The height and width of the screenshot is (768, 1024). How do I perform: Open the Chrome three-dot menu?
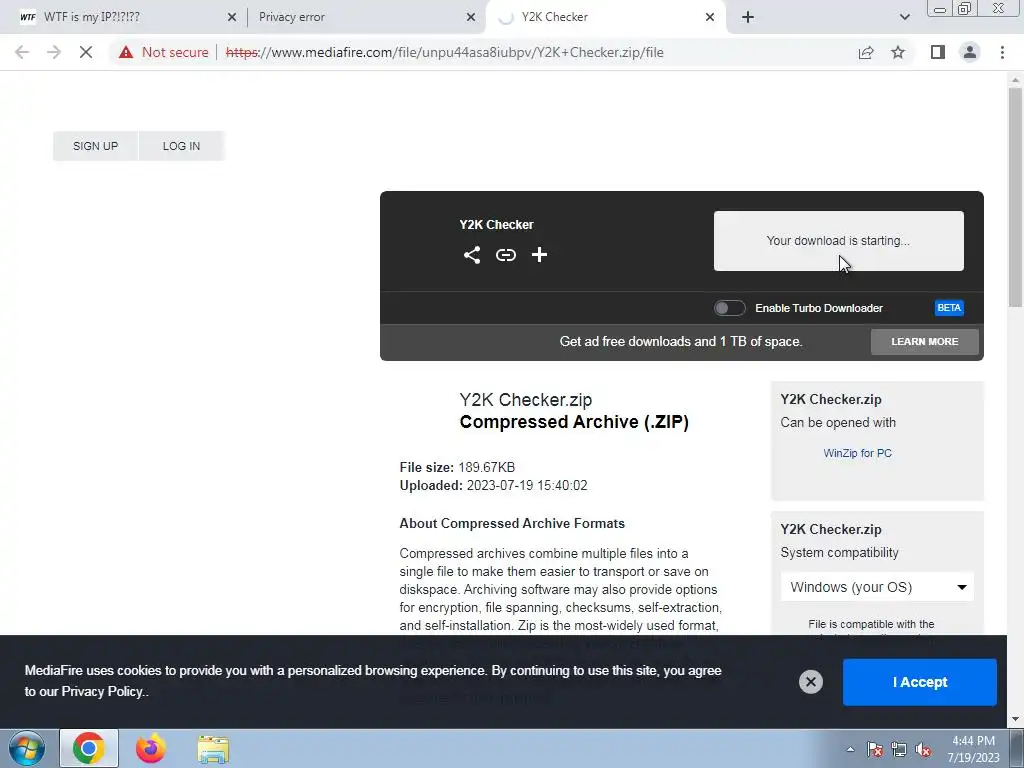pyautogui.click(x=1002, y=52)
